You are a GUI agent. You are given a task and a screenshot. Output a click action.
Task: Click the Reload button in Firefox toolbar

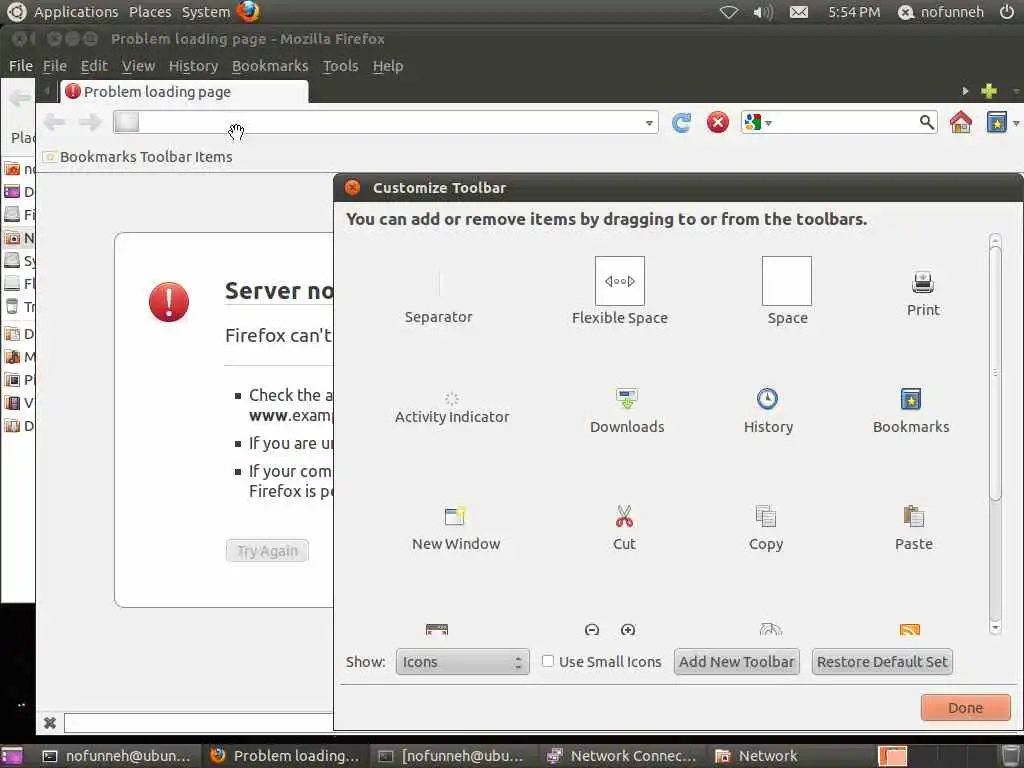click(x=681, y=122)
